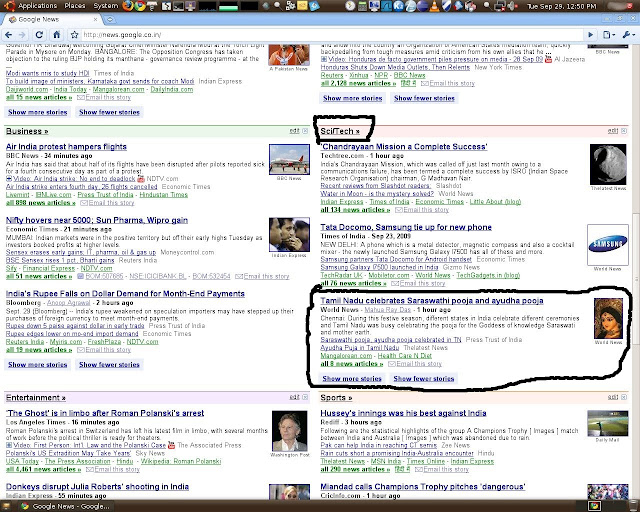
Task: Open the Places menu
Action: tap(75, 5)
